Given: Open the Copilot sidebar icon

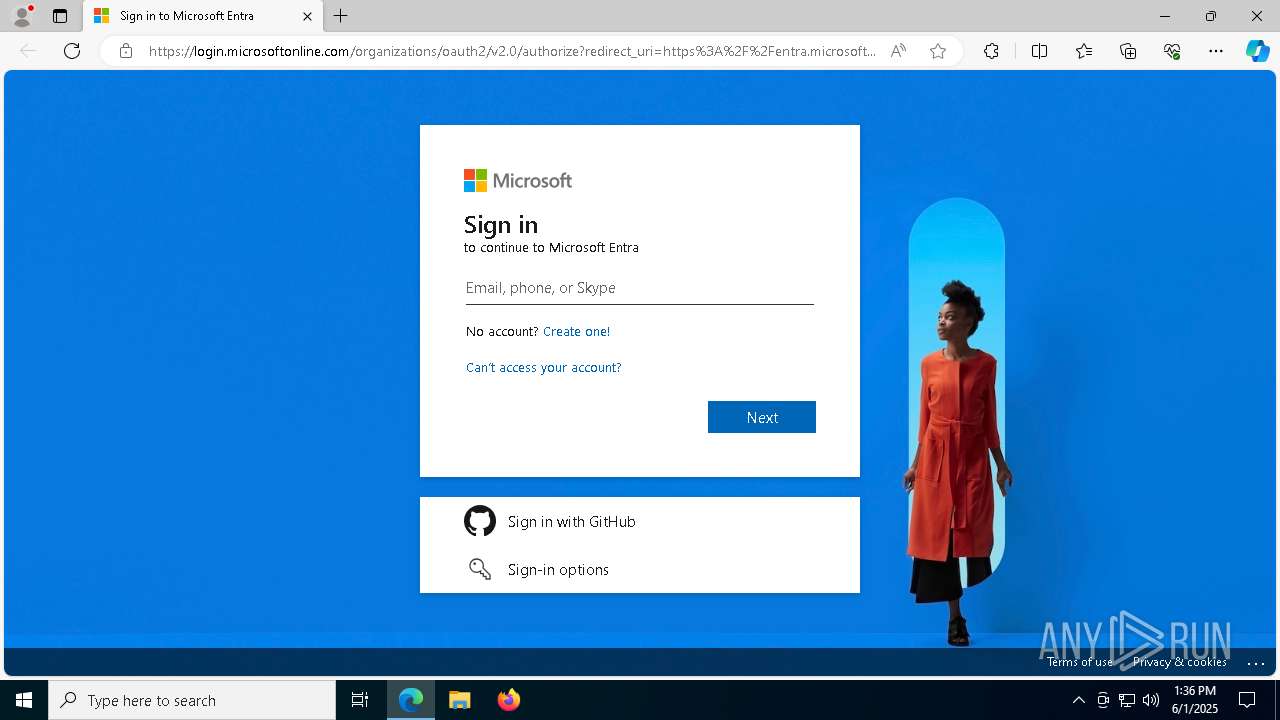Looking at the screenshot, I should pos(1257,51).
